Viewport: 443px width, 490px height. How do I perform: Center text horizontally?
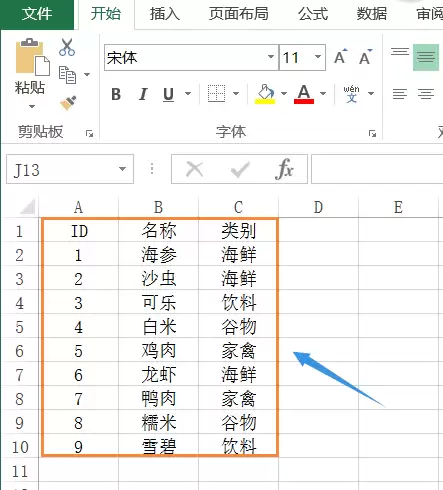point(426,94)
